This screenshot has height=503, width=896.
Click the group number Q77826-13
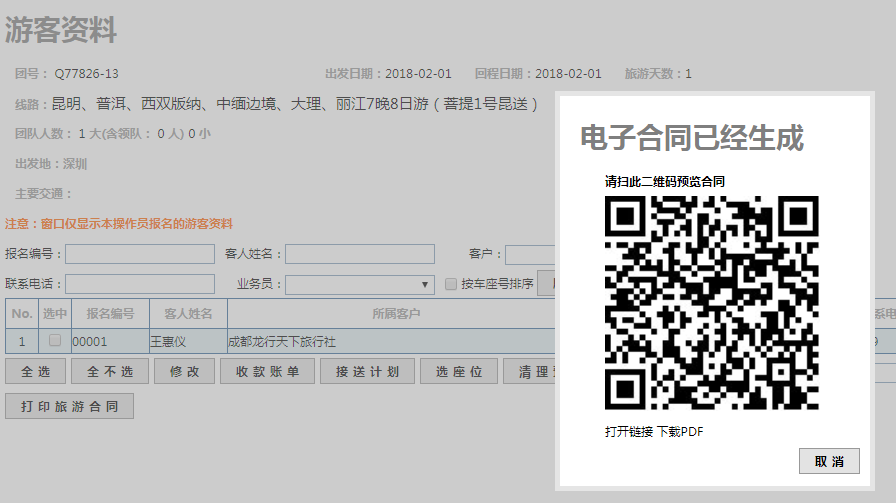(x=86, y=74)
